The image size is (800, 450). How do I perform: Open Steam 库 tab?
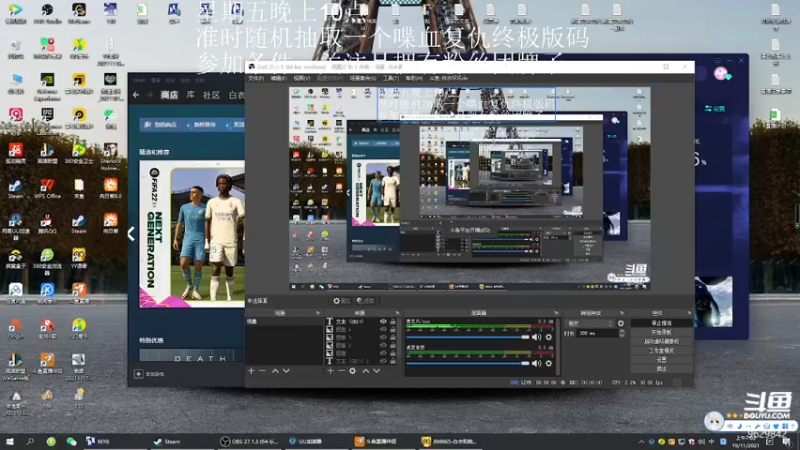pyautogui.click(x=190, y=95)
